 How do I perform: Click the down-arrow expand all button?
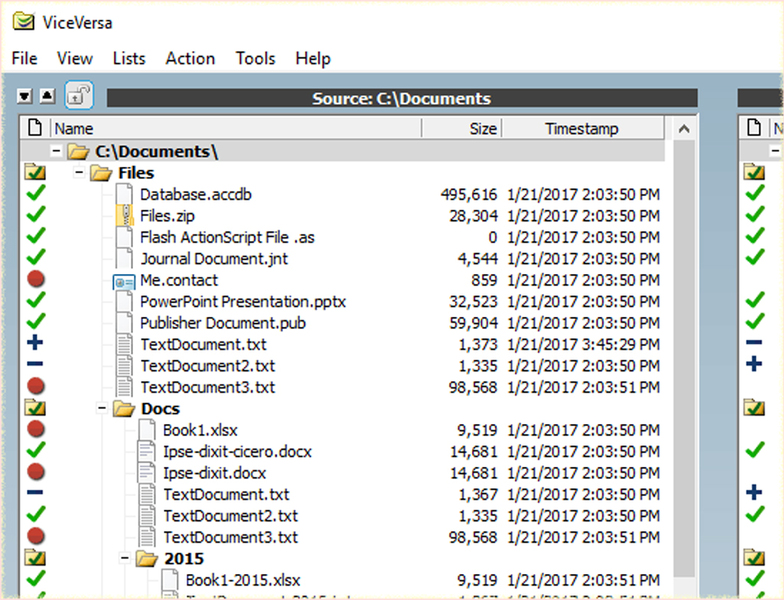[x=24, y=96]
